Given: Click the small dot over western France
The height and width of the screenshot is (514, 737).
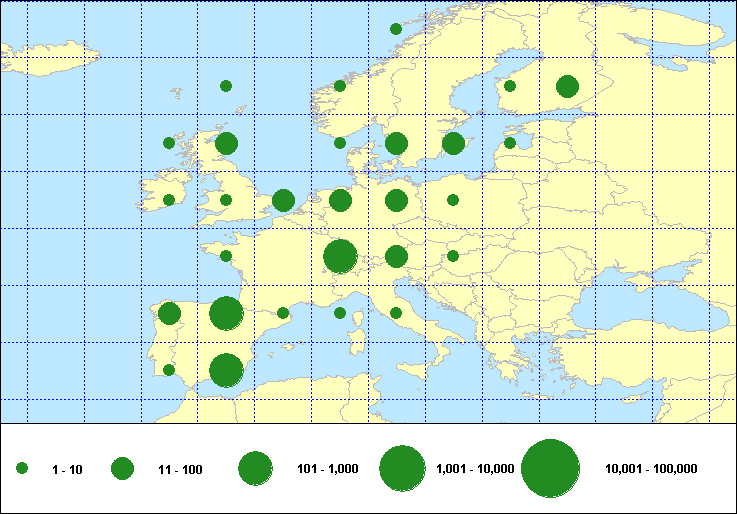Looking at the screenshot, I should coord(226,256).
